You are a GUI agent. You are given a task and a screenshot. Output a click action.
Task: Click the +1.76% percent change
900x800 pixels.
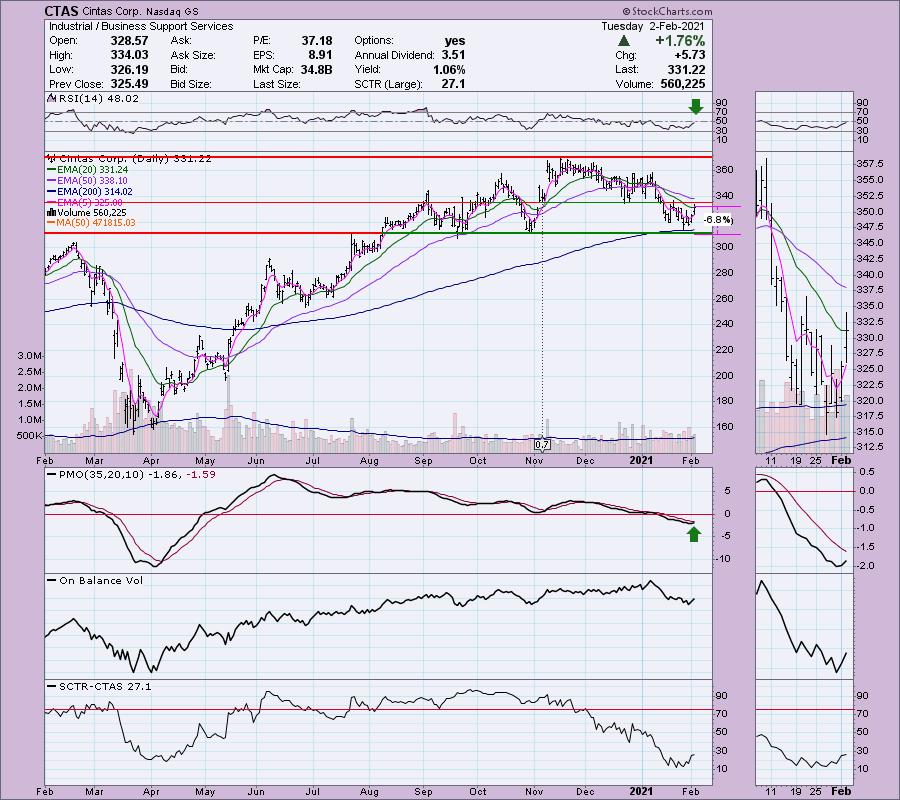680,41
